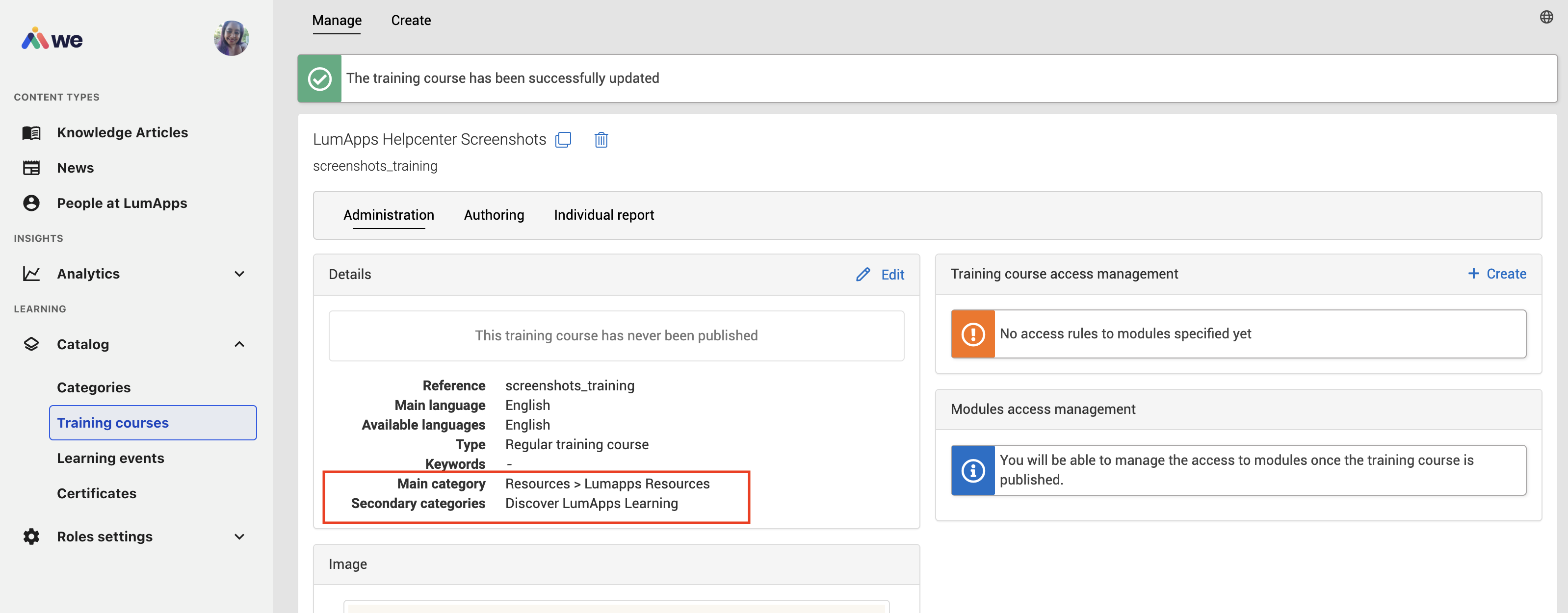The height and width of the screenshot is (613, 1568).
Task: Open News in the sidebar
Action: point(76,168)
